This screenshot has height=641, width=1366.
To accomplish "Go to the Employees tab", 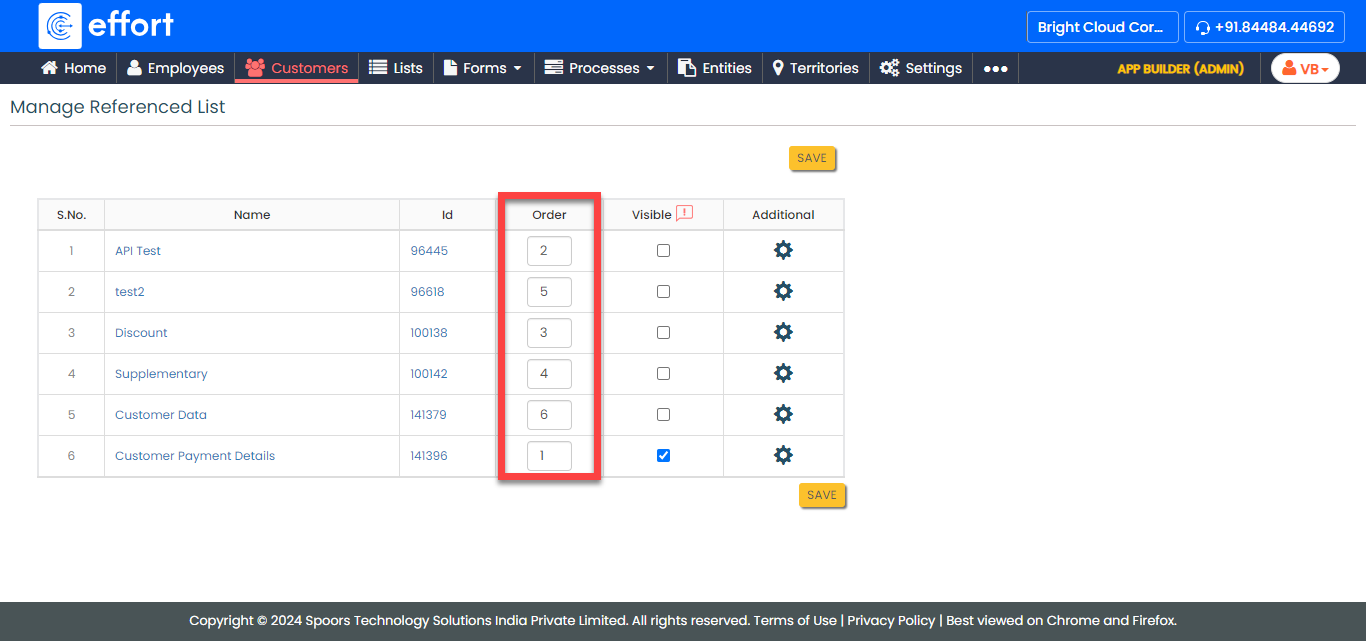I will click(x=175, y=68).
